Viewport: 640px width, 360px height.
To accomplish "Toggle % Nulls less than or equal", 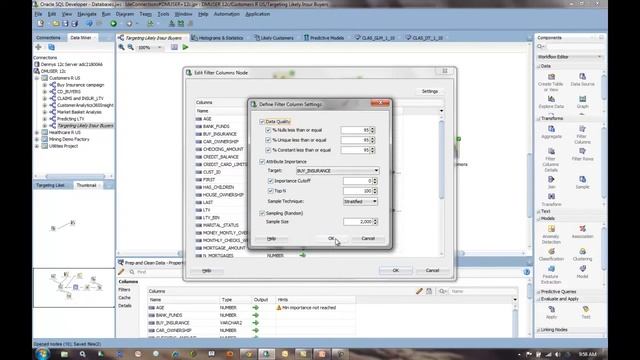I will click(x=268, y=130).
